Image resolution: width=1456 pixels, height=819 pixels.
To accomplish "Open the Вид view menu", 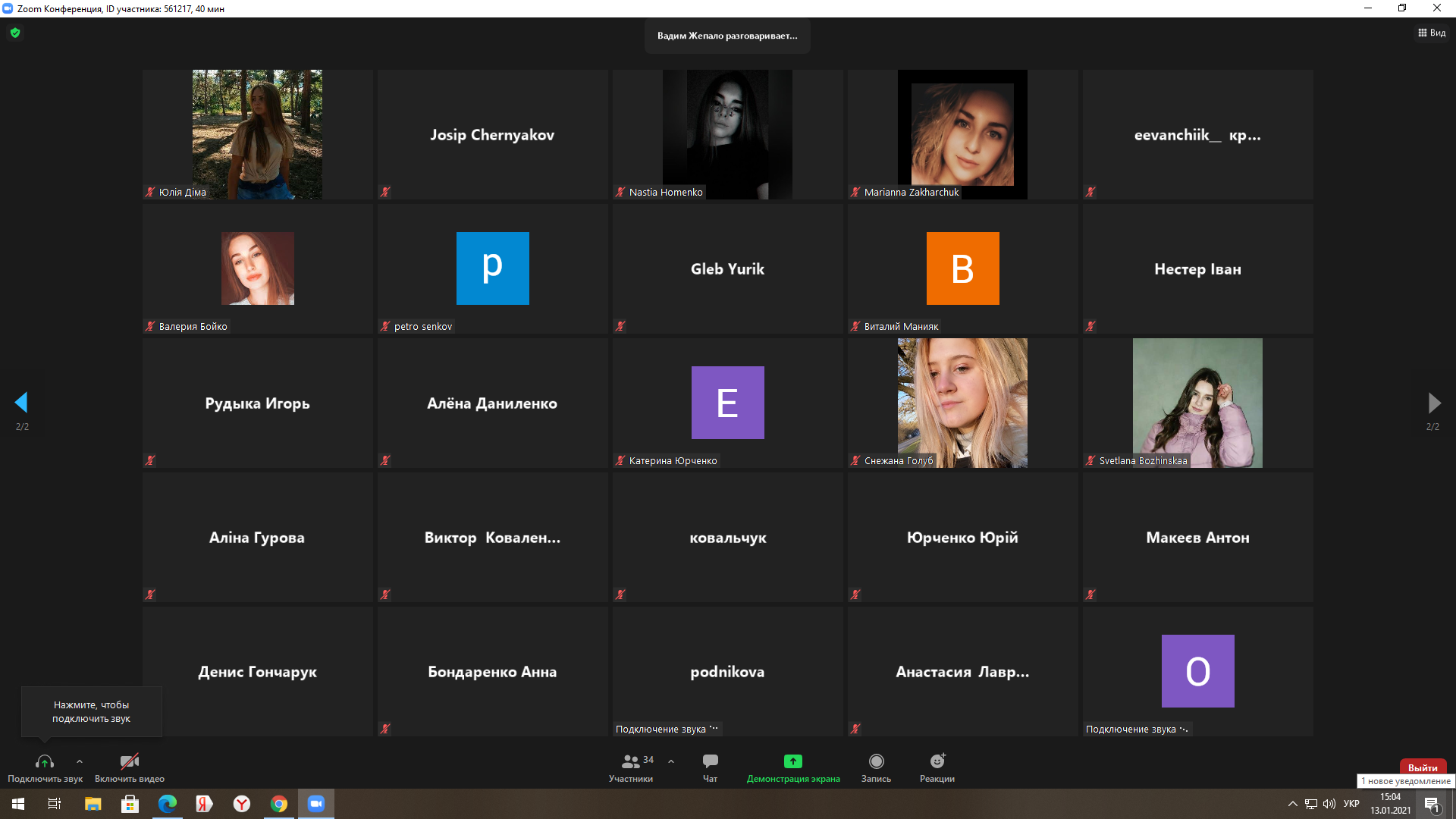I will [1432, 33].
